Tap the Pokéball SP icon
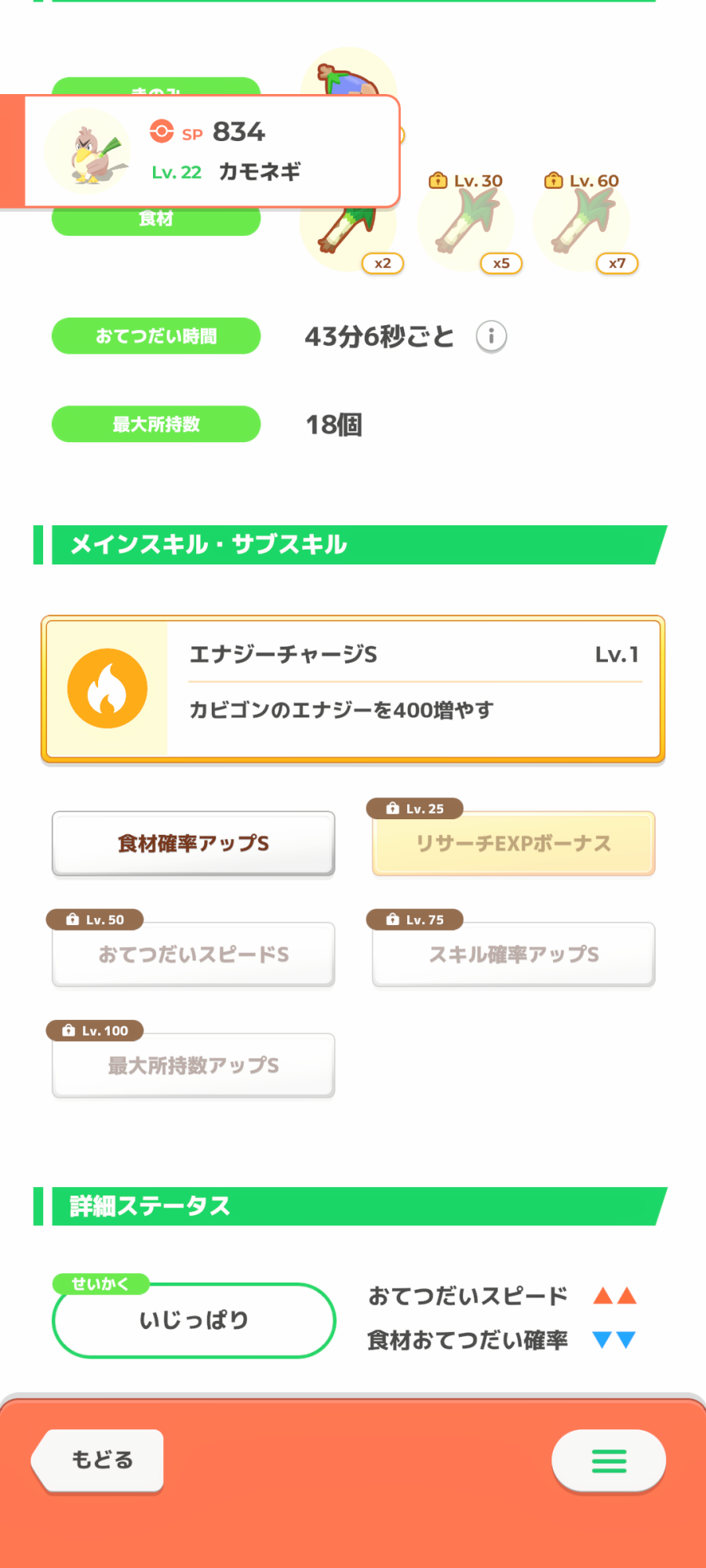Screen dimensions: 706x1568 tap(162, 131)
